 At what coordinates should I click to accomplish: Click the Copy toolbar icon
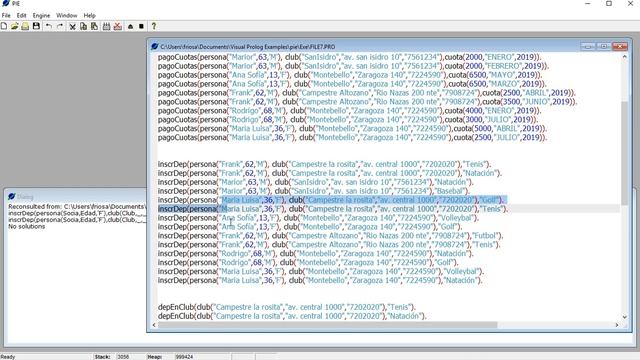coord(83,26)
